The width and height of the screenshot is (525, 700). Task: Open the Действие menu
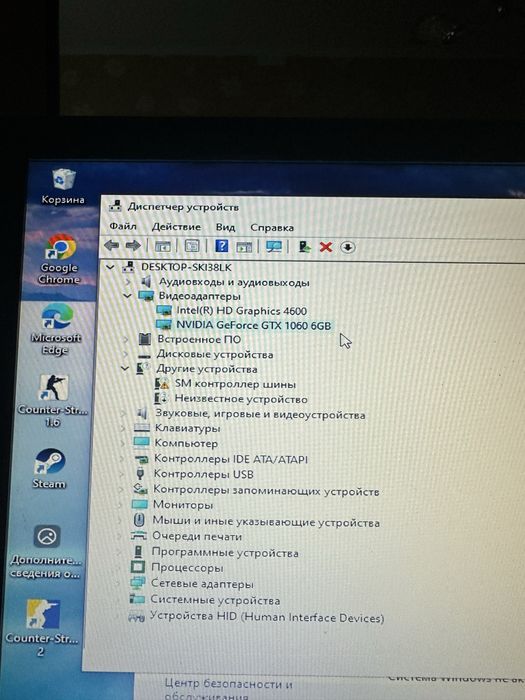tap(176, 227)
